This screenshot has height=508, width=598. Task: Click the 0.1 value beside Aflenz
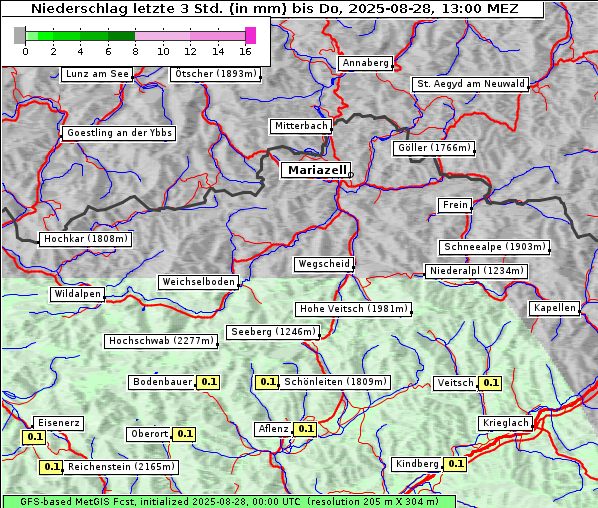[x=305, y=429]
